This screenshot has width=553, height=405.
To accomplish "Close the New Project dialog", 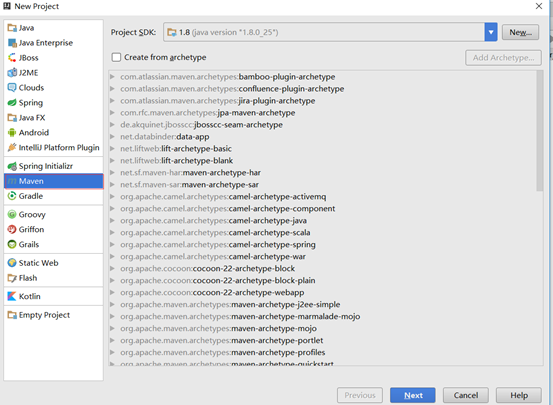I will coord(539,6).
